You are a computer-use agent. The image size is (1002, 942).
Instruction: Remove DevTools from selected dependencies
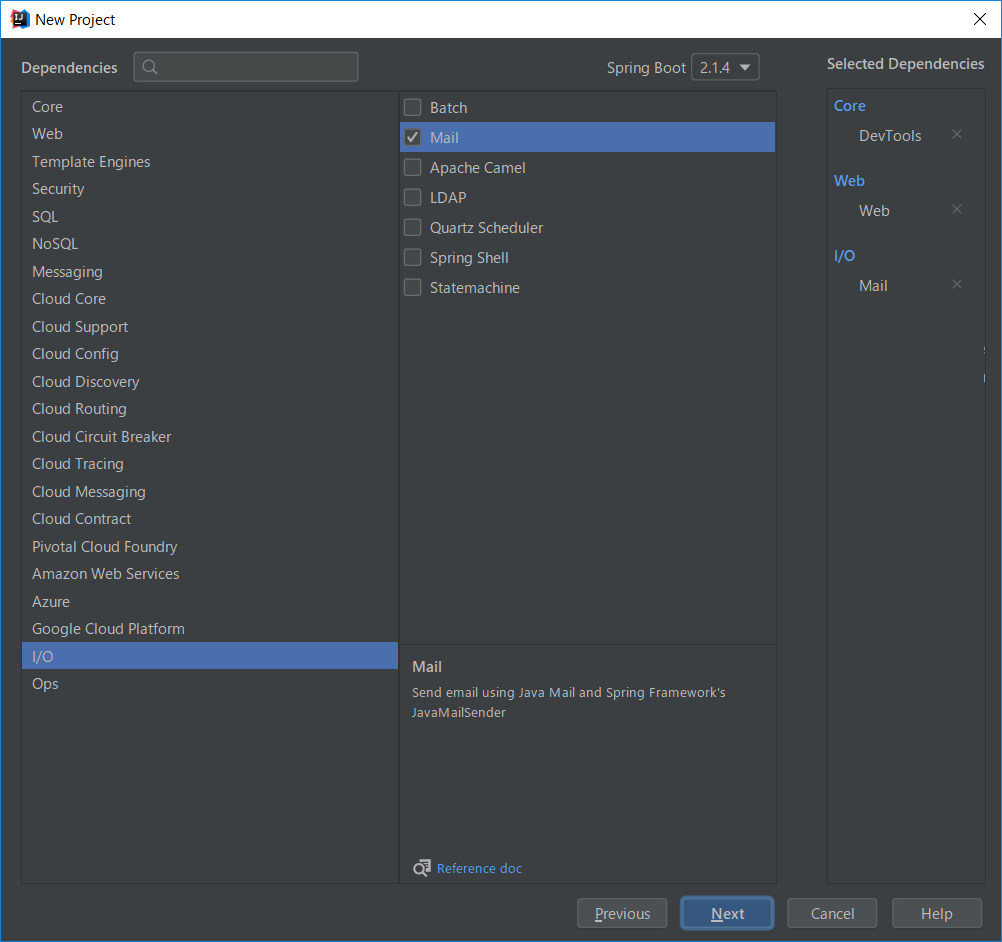click(x=957, y=134)
